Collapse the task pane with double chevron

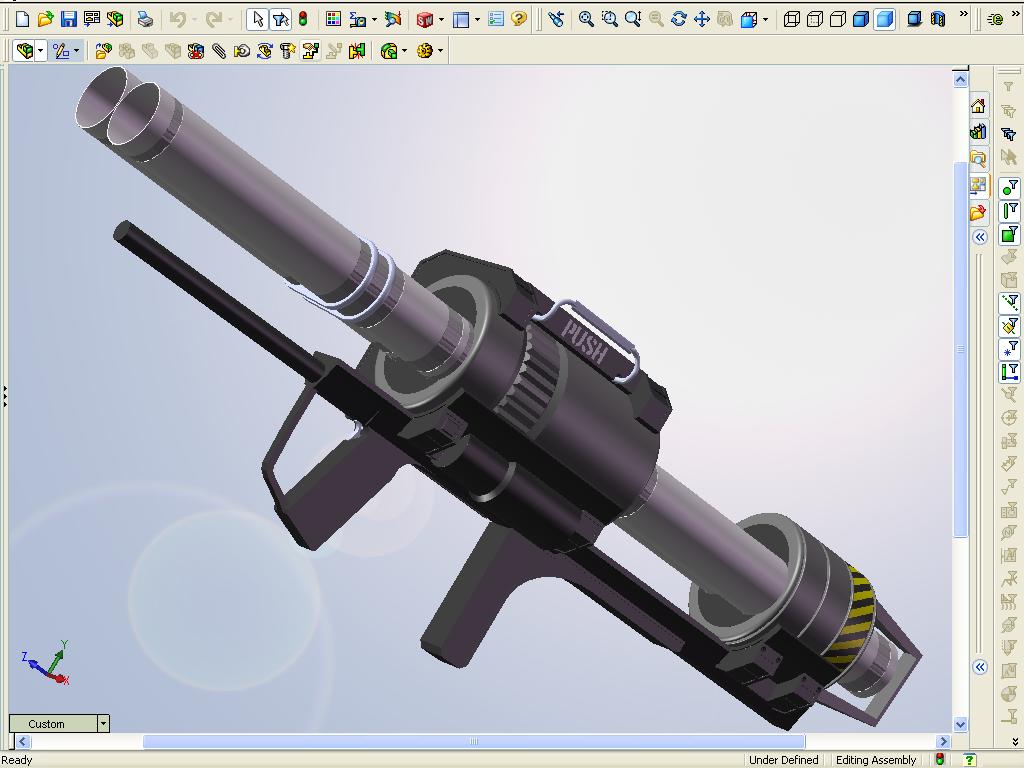980,237
